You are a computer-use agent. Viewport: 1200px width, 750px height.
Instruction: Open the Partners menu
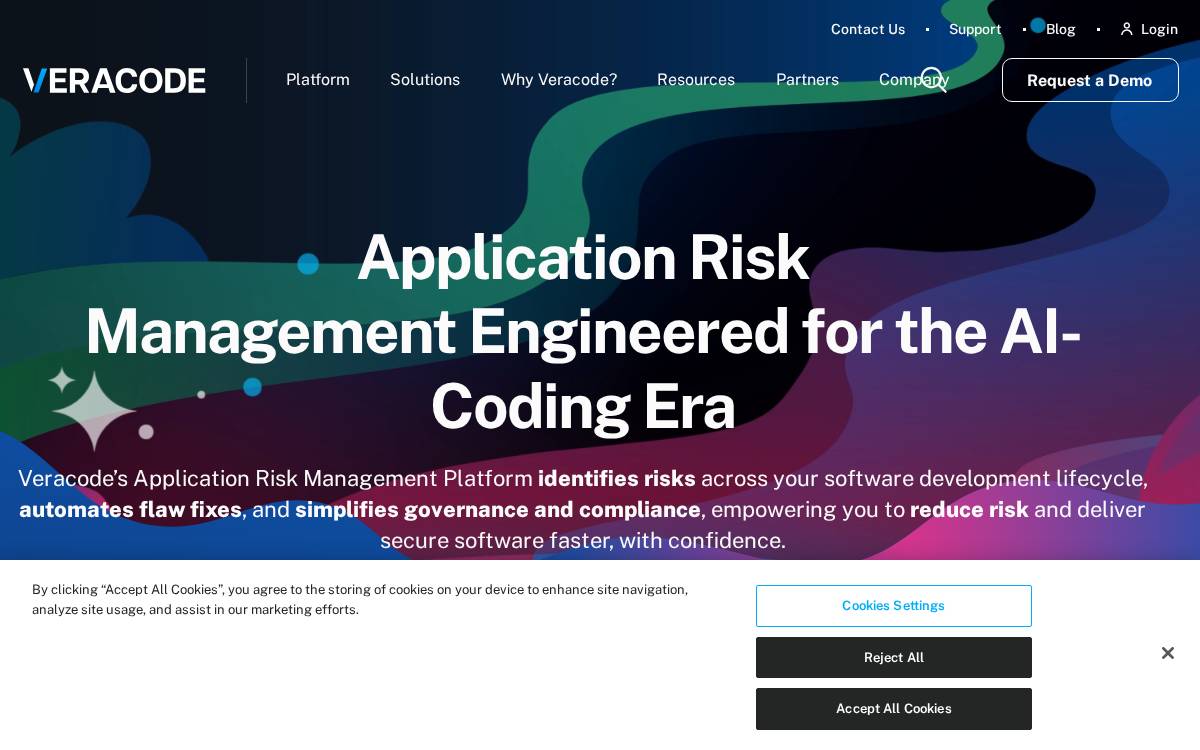tap(807, 79)
